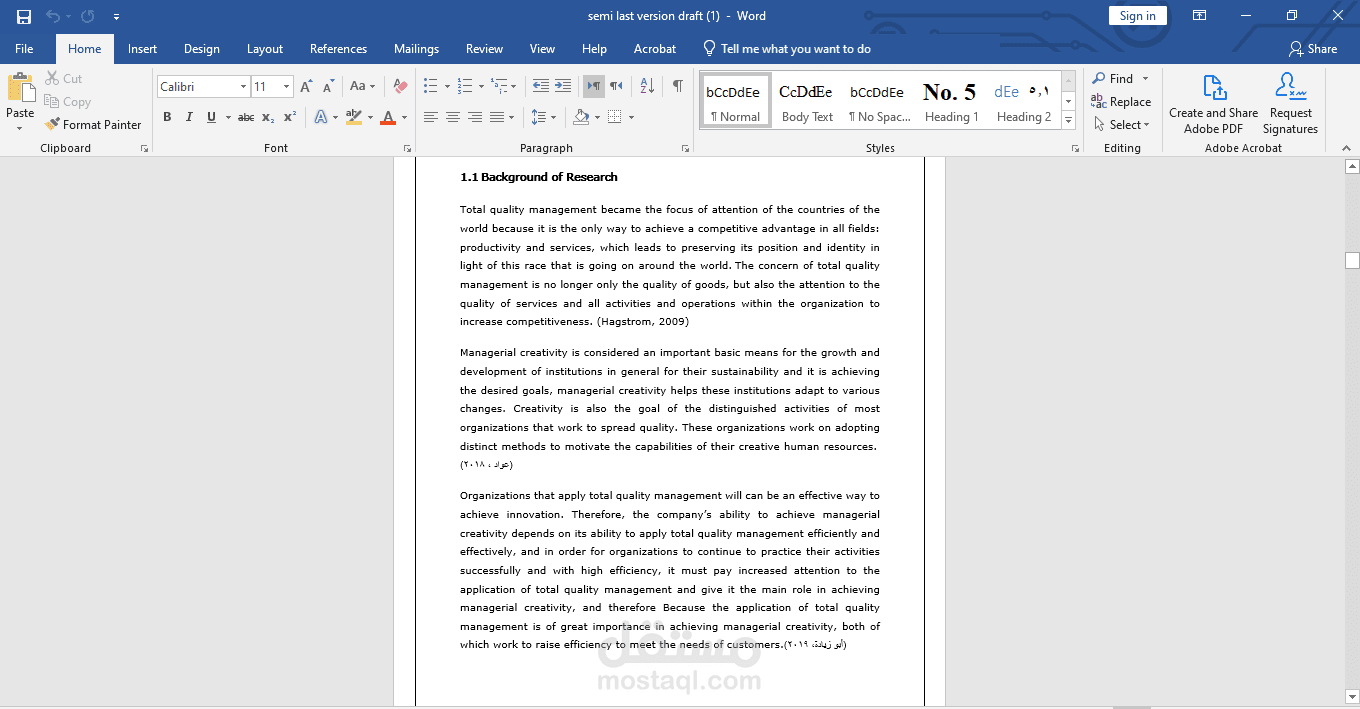
Task: Open the File menu
Action: point(24,49)
